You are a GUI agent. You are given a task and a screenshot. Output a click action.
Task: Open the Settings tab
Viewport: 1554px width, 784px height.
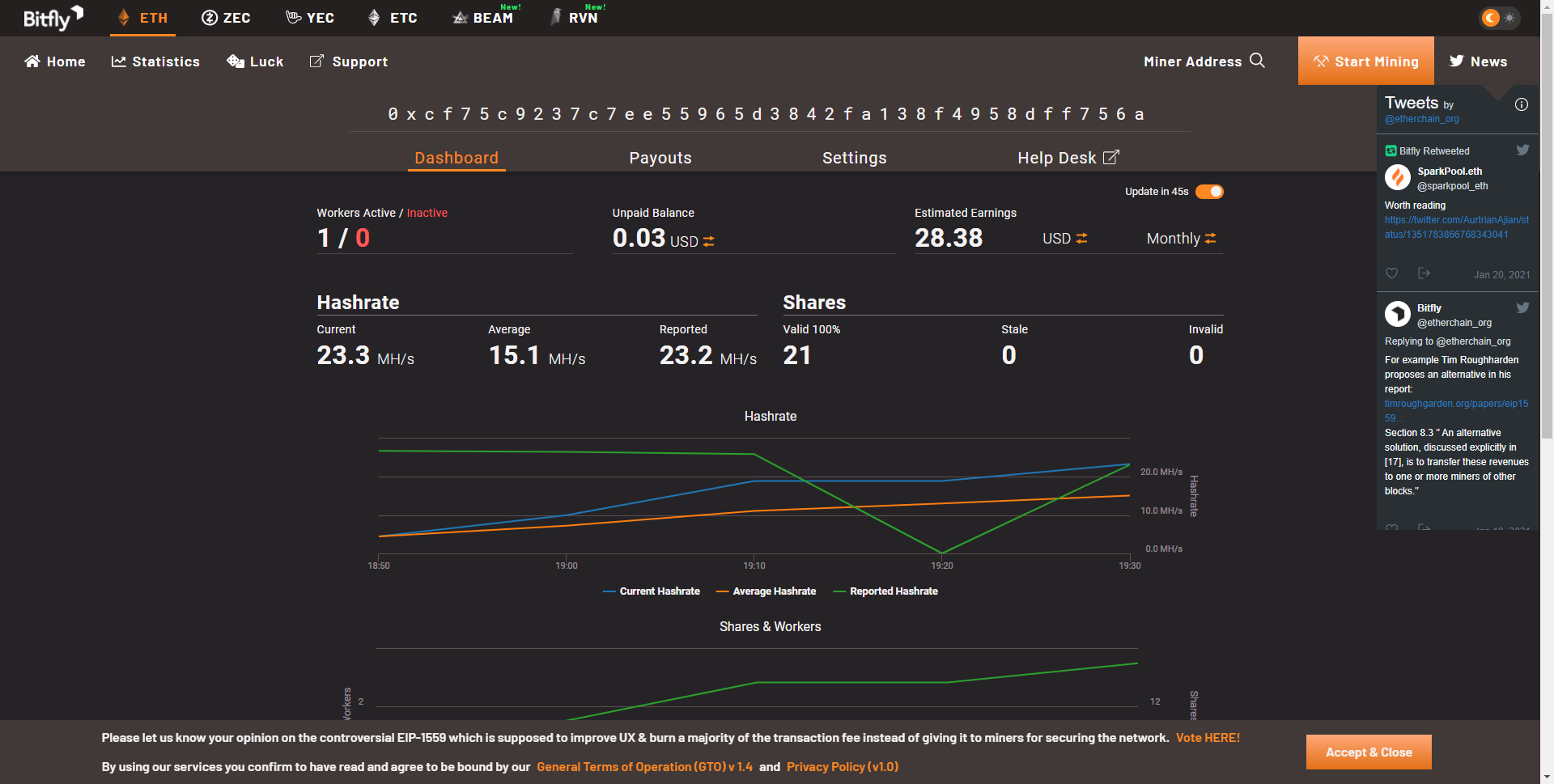pyautogui.click(x=855, y=158)
